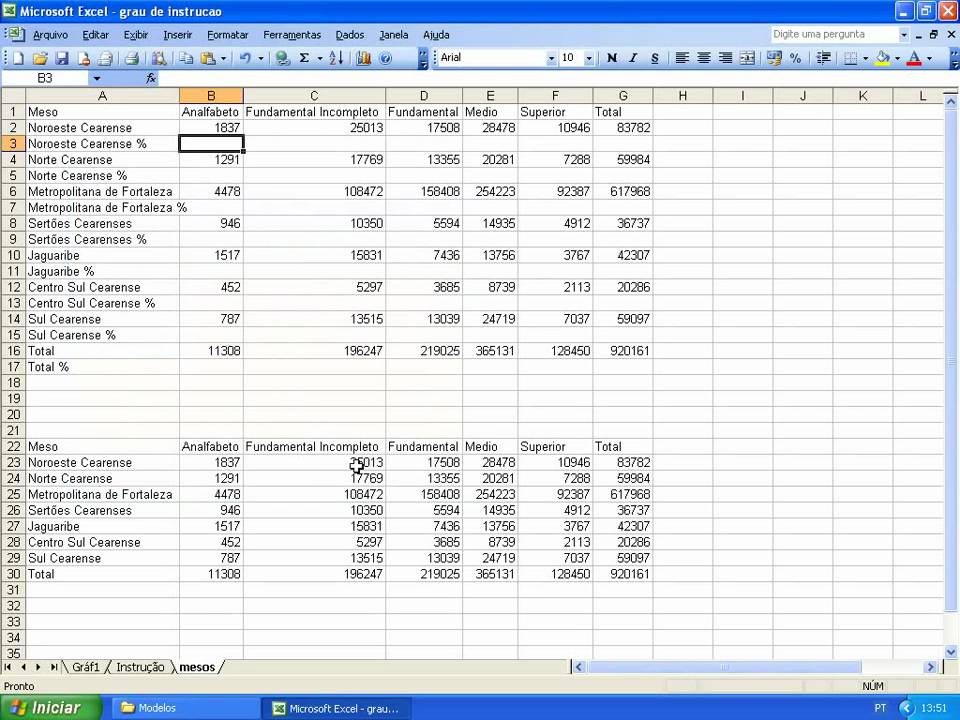Select the whole column C header
The width and height of the screenshot is (960, 720).
click(x=314, y=96)
